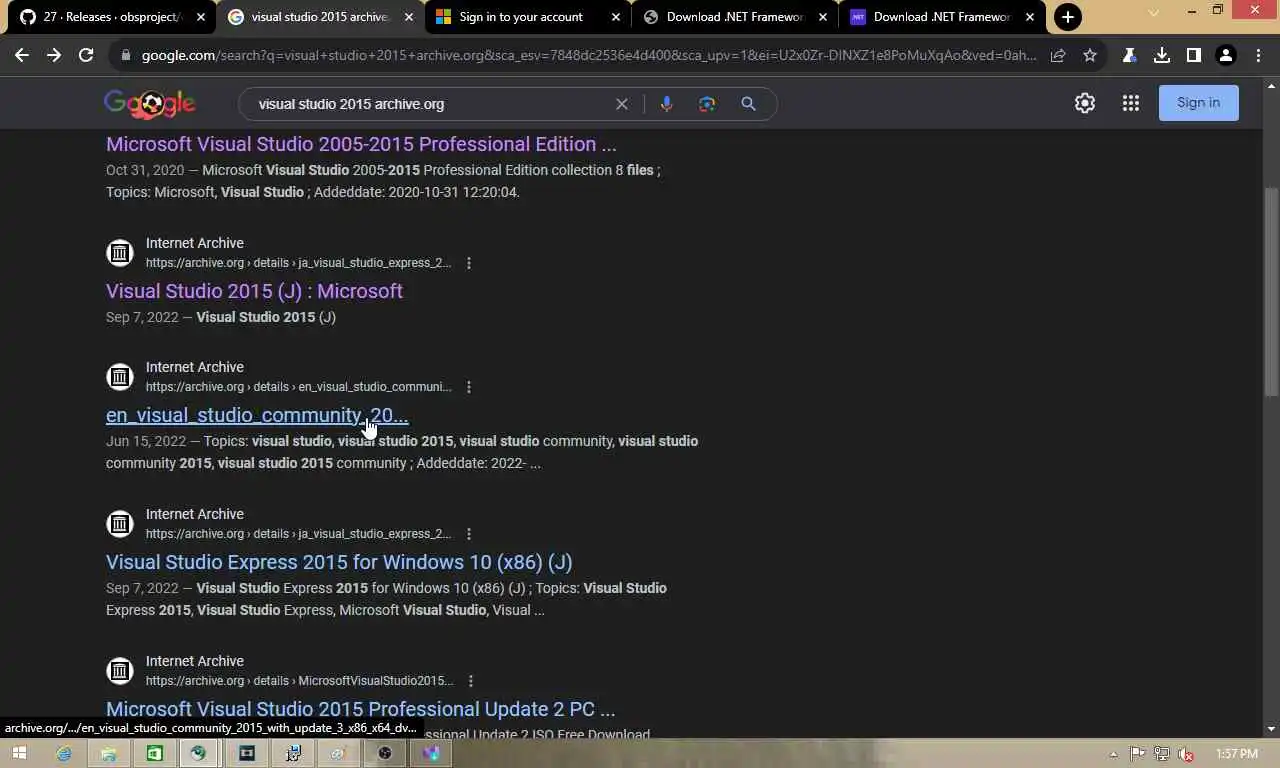Viewport: 1280px width, 768px height.
Task: Search by image with lens icon
Action: (x=707, y=104)
